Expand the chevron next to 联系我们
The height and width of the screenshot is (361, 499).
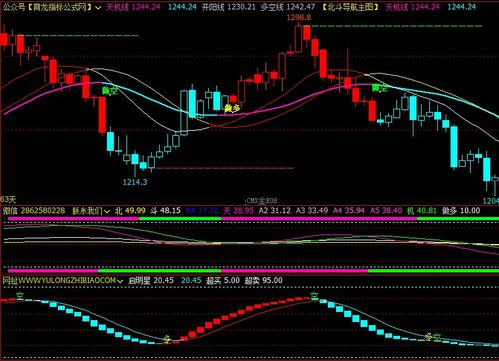point(107,211)
